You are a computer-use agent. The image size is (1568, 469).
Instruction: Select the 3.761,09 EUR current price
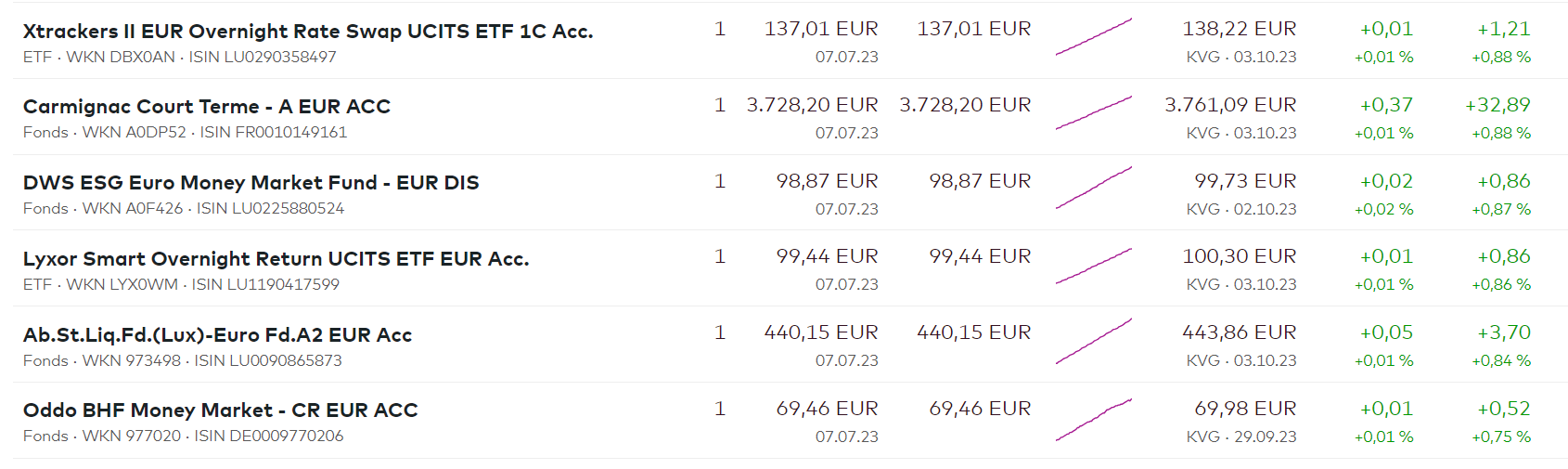click(1230, 105)
